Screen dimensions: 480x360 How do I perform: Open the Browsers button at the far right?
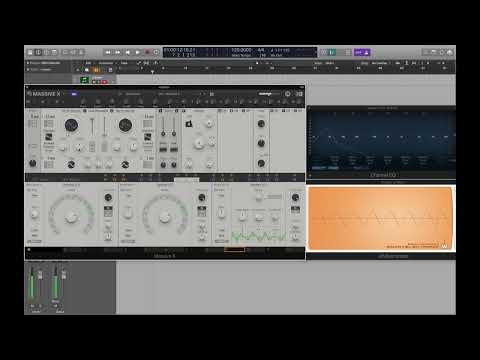pyautogui.click(x=450, y=52)
